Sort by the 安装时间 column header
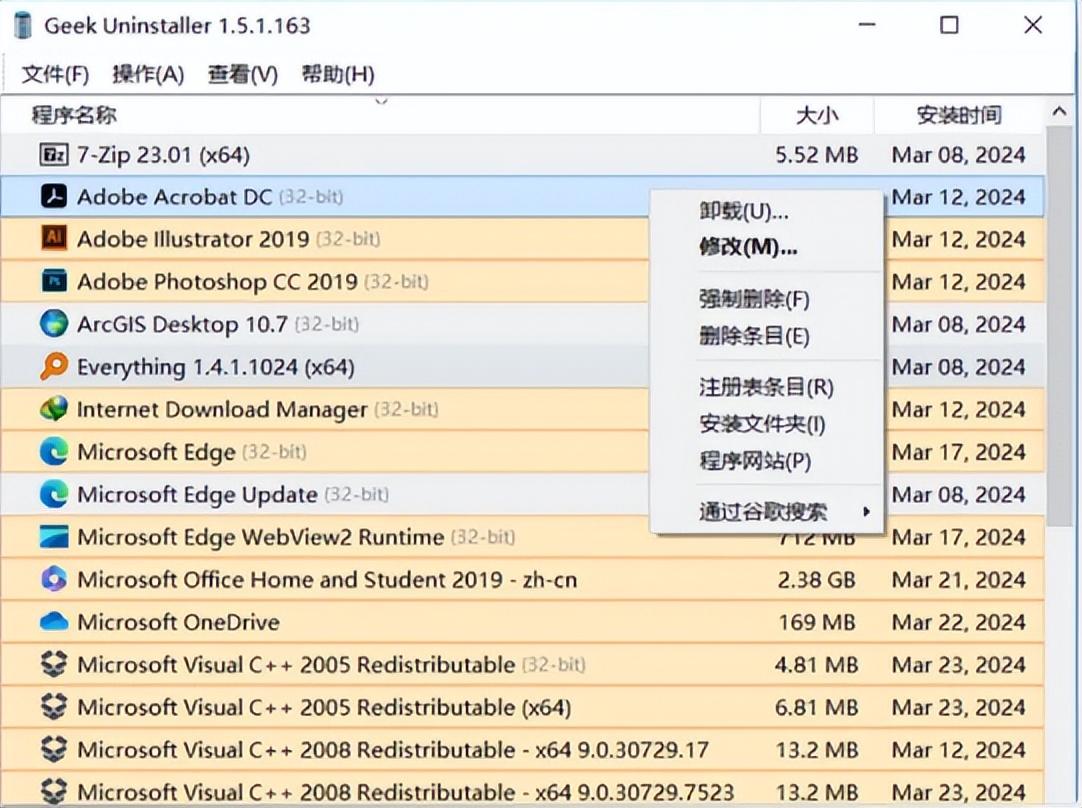This screenshot has height=808, width=1082. pyautogui.click(x=959, y=115)
